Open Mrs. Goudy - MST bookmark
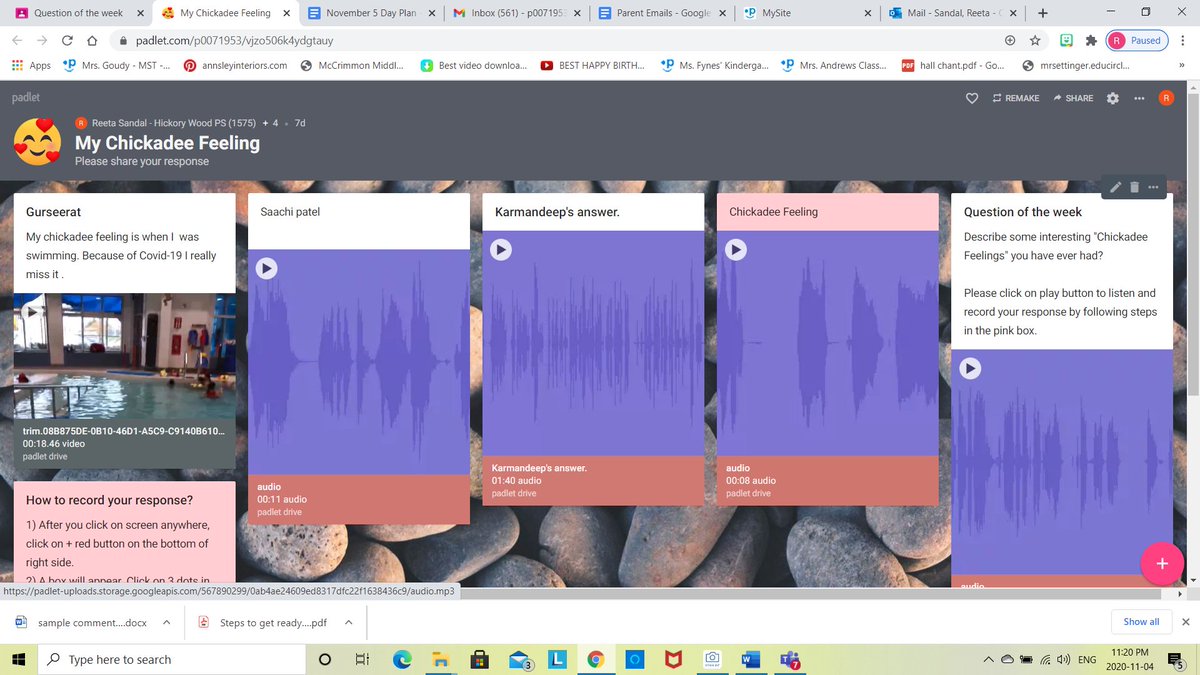The height and width of the screenshot is (675, 1200). (115, 65)
